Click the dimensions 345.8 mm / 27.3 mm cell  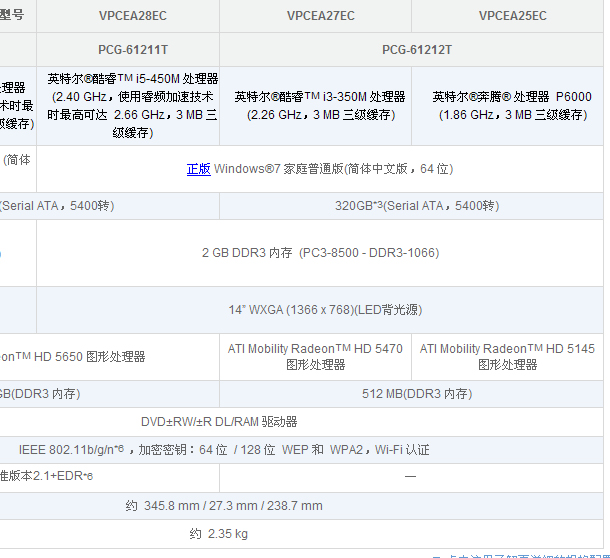(x=301, y=506)
